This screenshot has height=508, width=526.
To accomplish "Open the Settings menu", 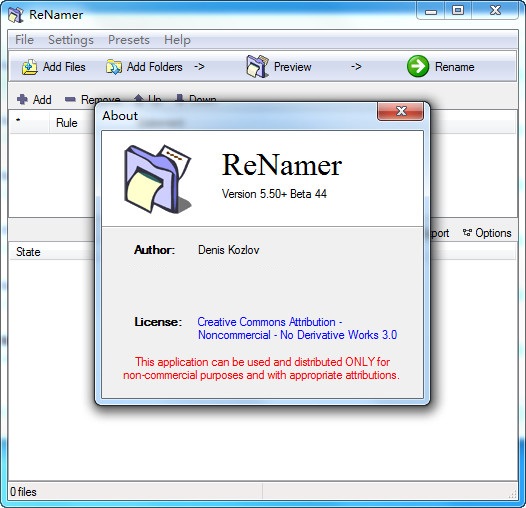I will [x=71, y=40].
